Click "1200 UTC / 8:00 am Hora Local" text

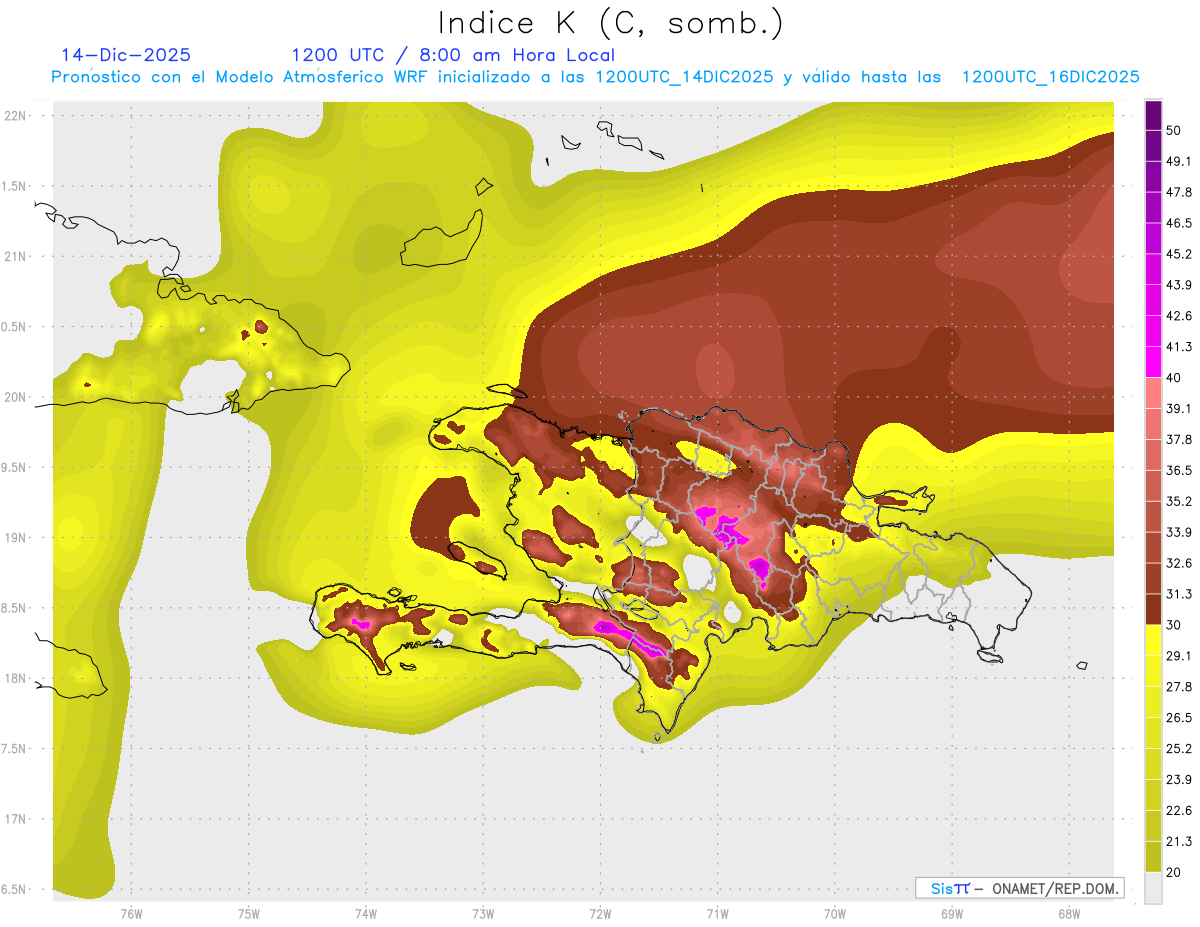click(x=453, y=55)
